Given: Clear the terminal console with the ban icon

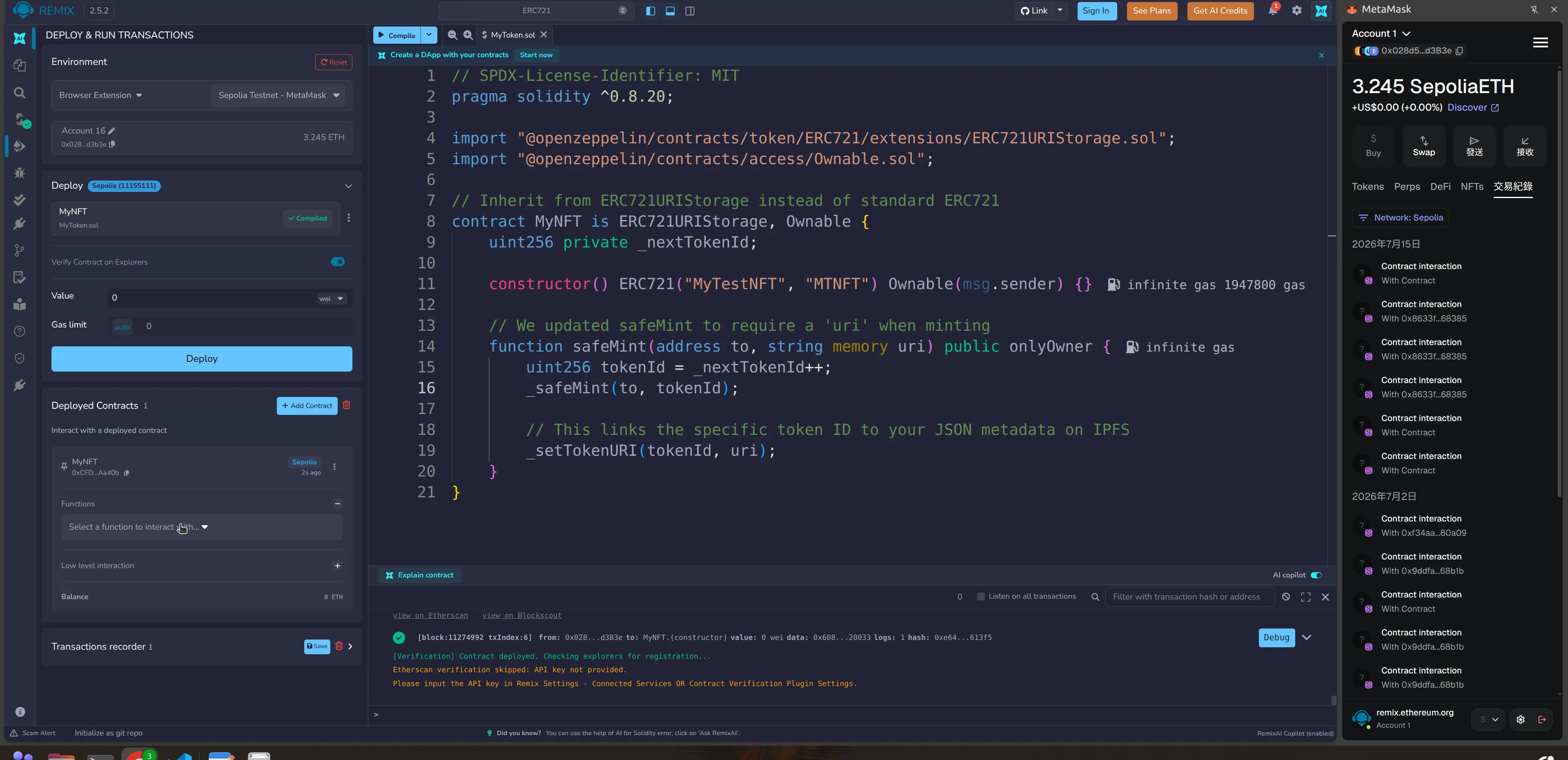Looking at the screenshot, I should pyautogui.click(x=1285, y=597).
